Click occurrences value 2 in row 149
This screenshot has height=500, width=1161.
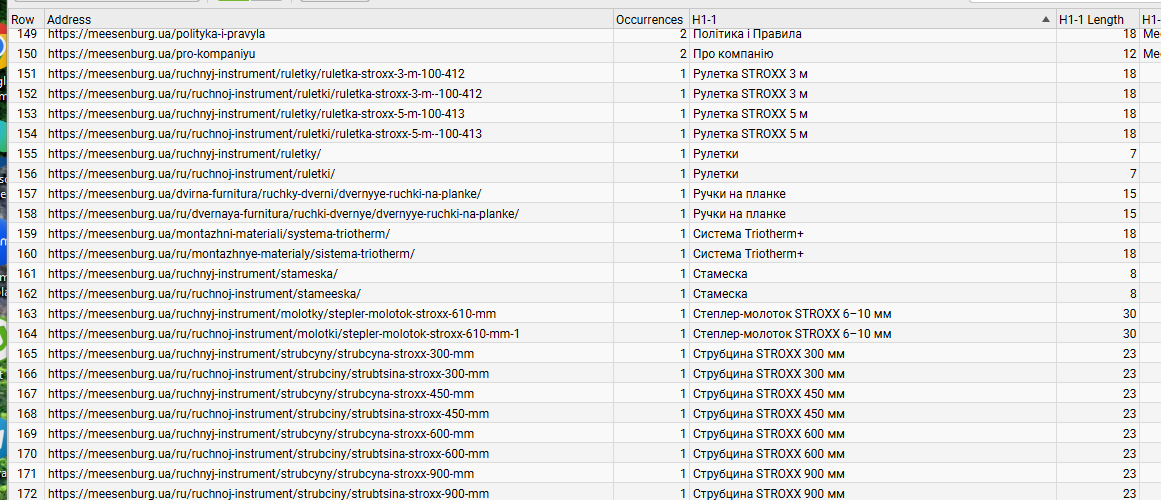tap(682, 34)
